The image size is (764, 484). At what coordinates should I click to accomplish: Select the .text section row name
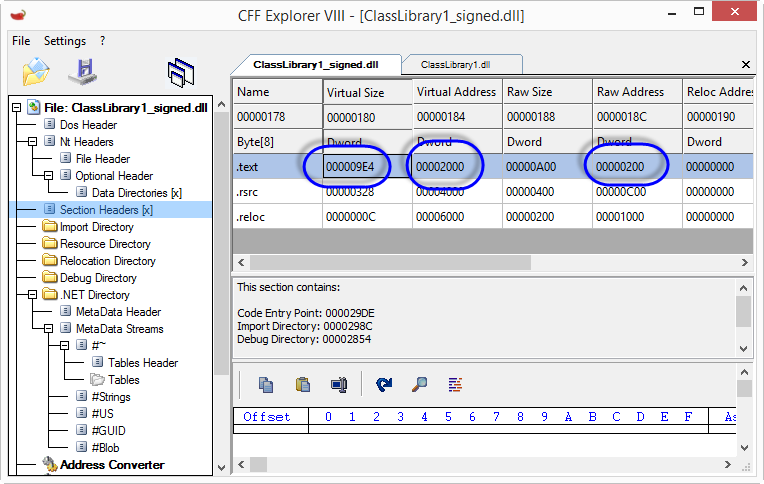[248, 167]
